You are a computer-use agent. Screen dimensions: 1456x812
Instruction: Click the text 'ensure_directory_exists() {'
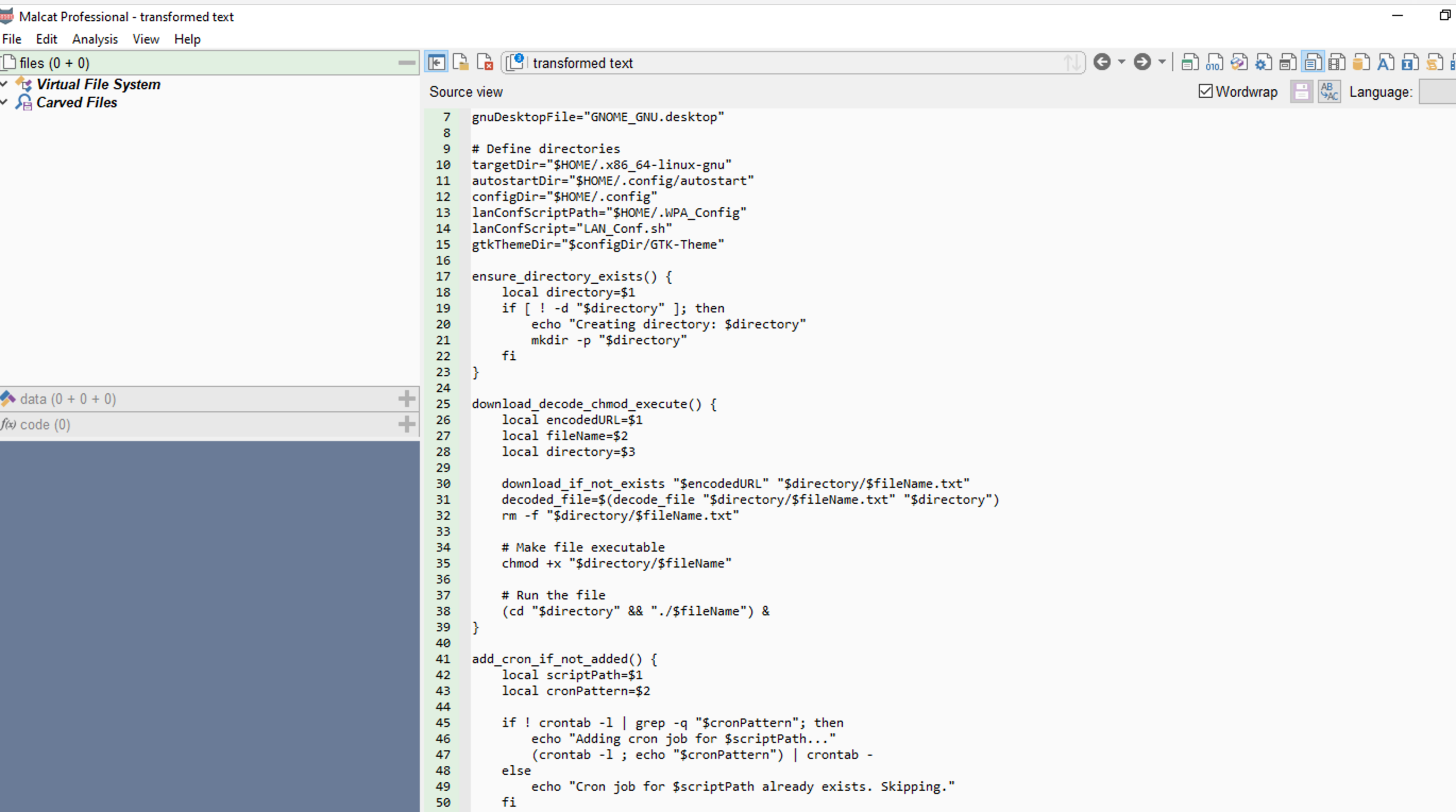[x=572, y=276]
